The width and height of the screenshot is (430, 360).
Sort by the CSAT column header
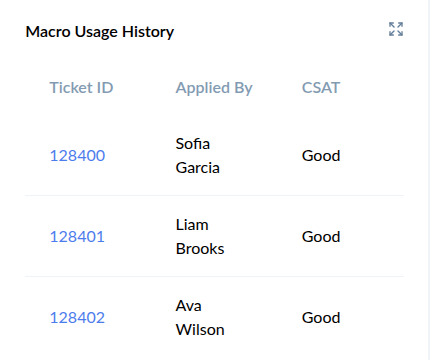(x=321, y=88)
